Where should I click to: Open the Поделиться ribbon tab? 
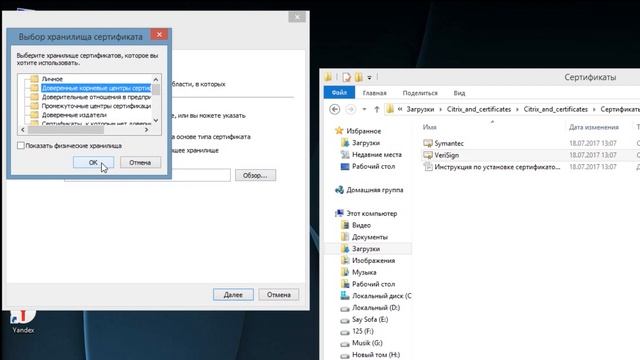click(420, 93)
